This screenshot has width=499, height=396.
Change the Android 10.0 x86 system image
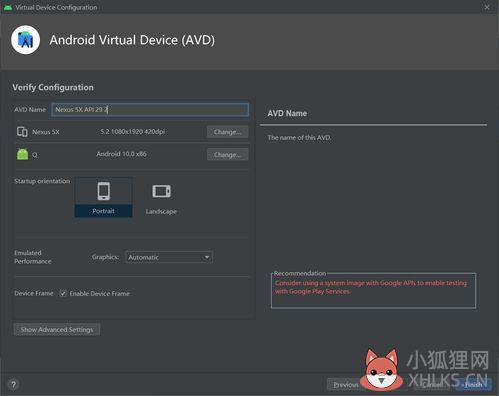[x=227, y=155]
